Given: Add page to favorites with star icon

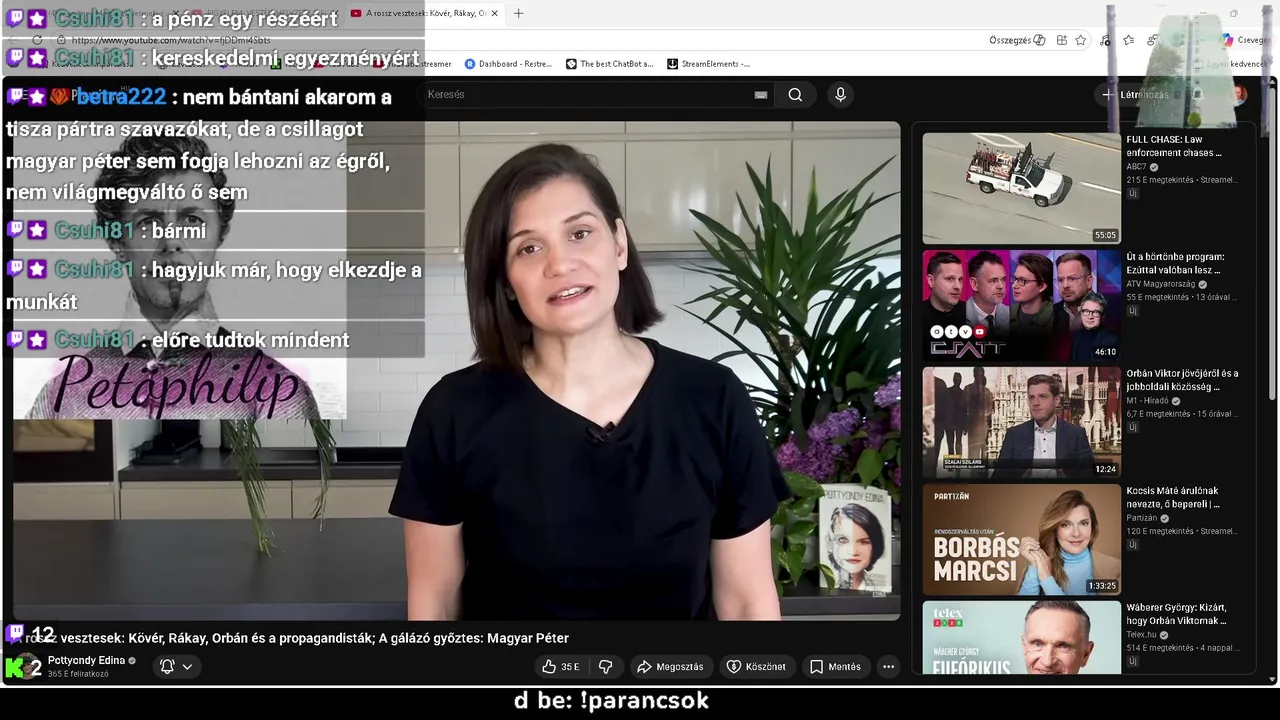Looking at the screenshot, I should point(1081,40).
